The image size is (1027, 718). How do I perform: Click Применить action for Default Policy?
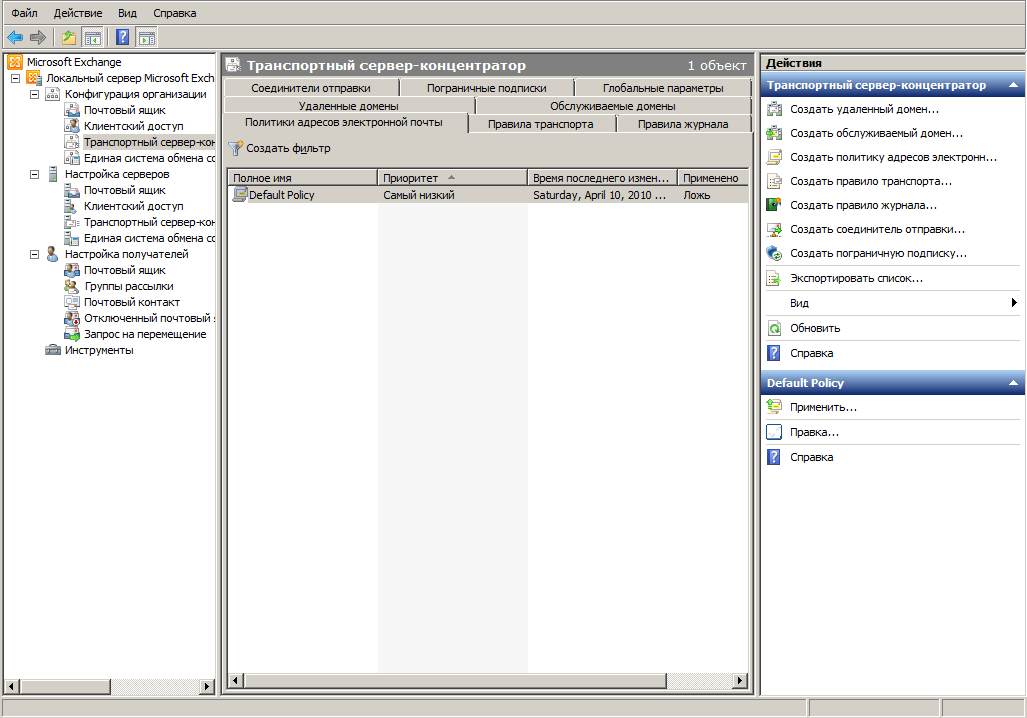(x=823, y=407)
